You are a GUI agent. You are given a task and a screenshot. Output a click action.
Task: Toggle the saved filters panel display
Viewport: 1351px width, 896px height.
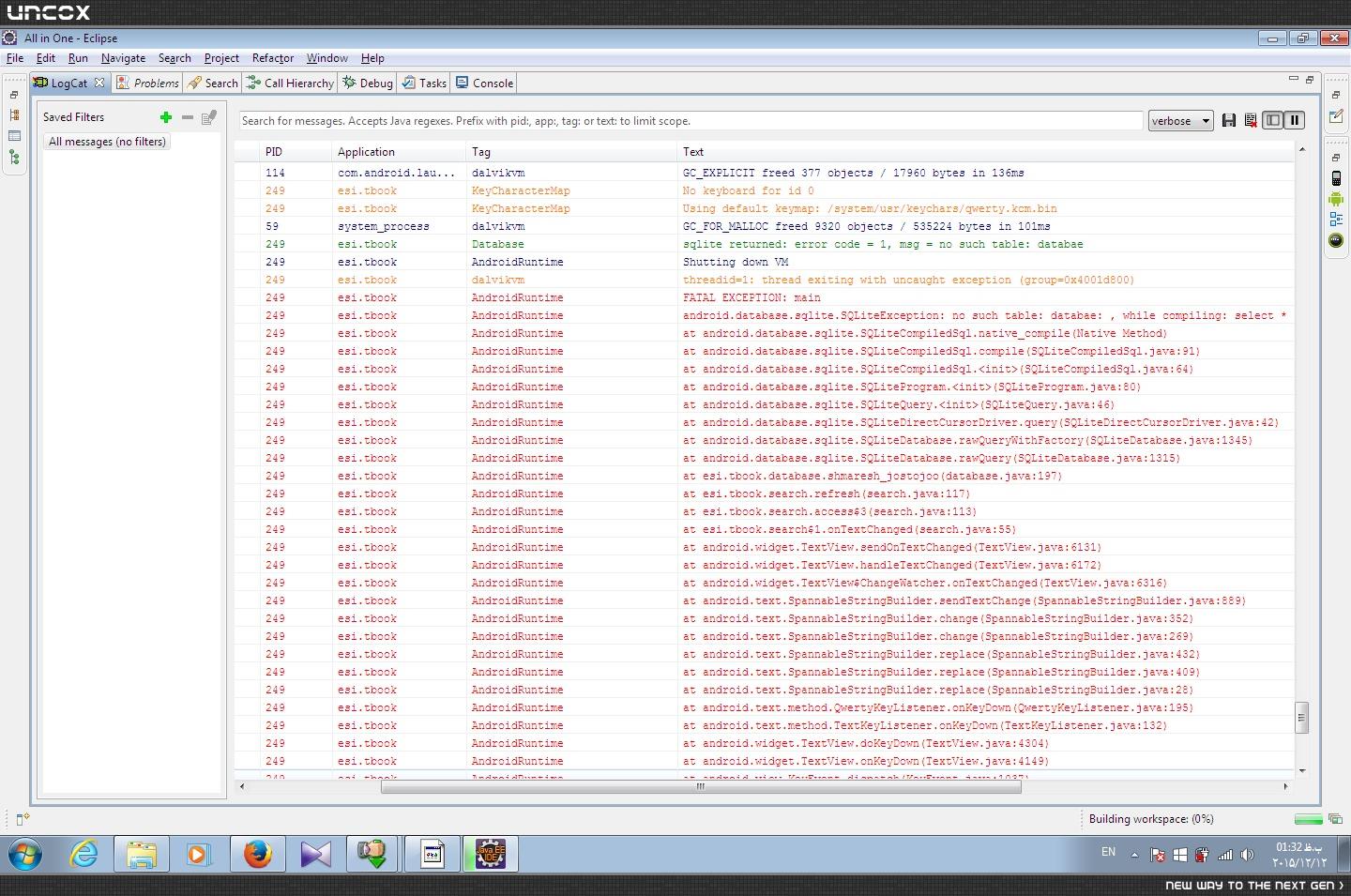coord(1273,120)
